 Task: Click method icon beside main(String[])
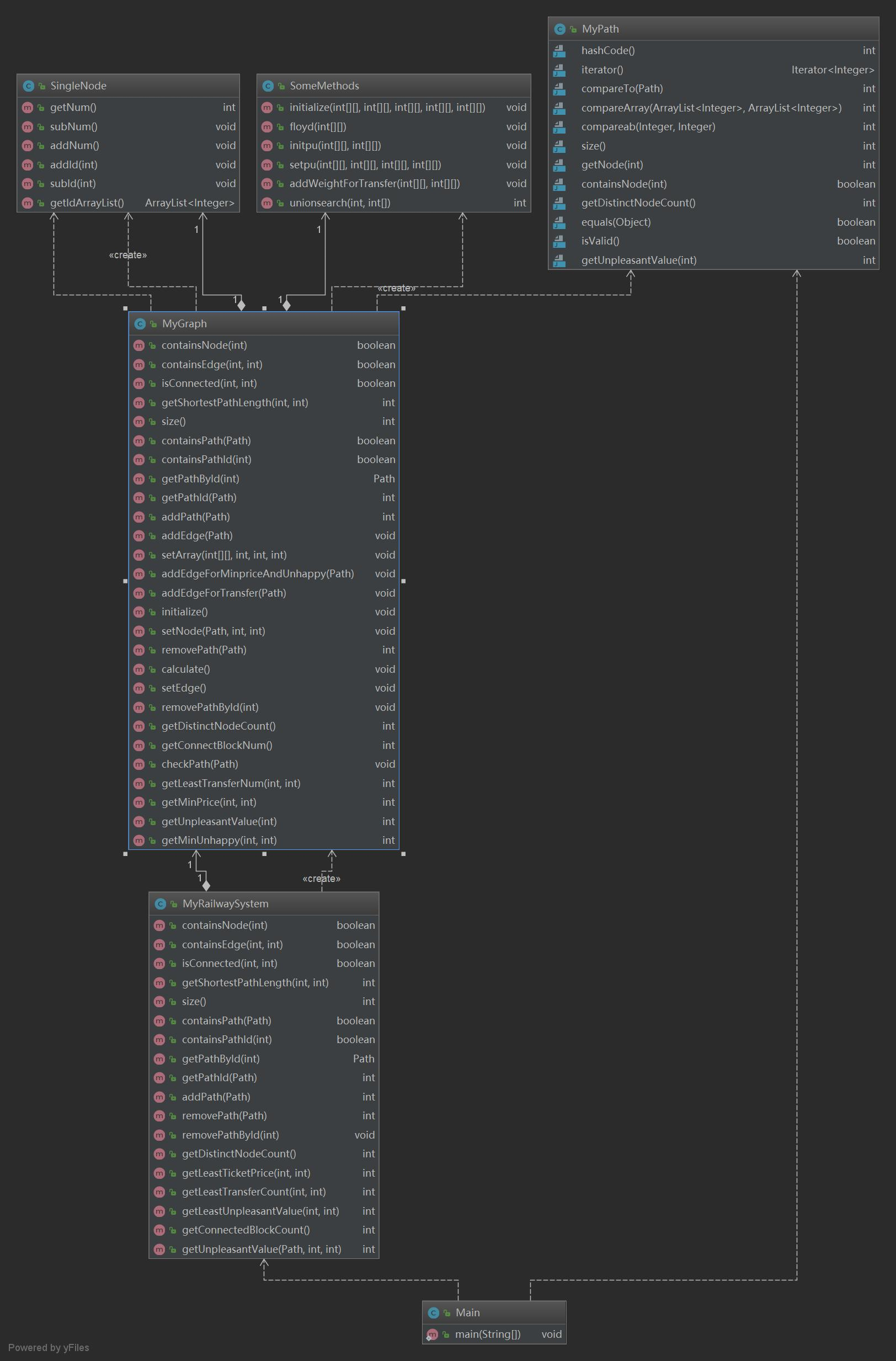click(432, 1334)
